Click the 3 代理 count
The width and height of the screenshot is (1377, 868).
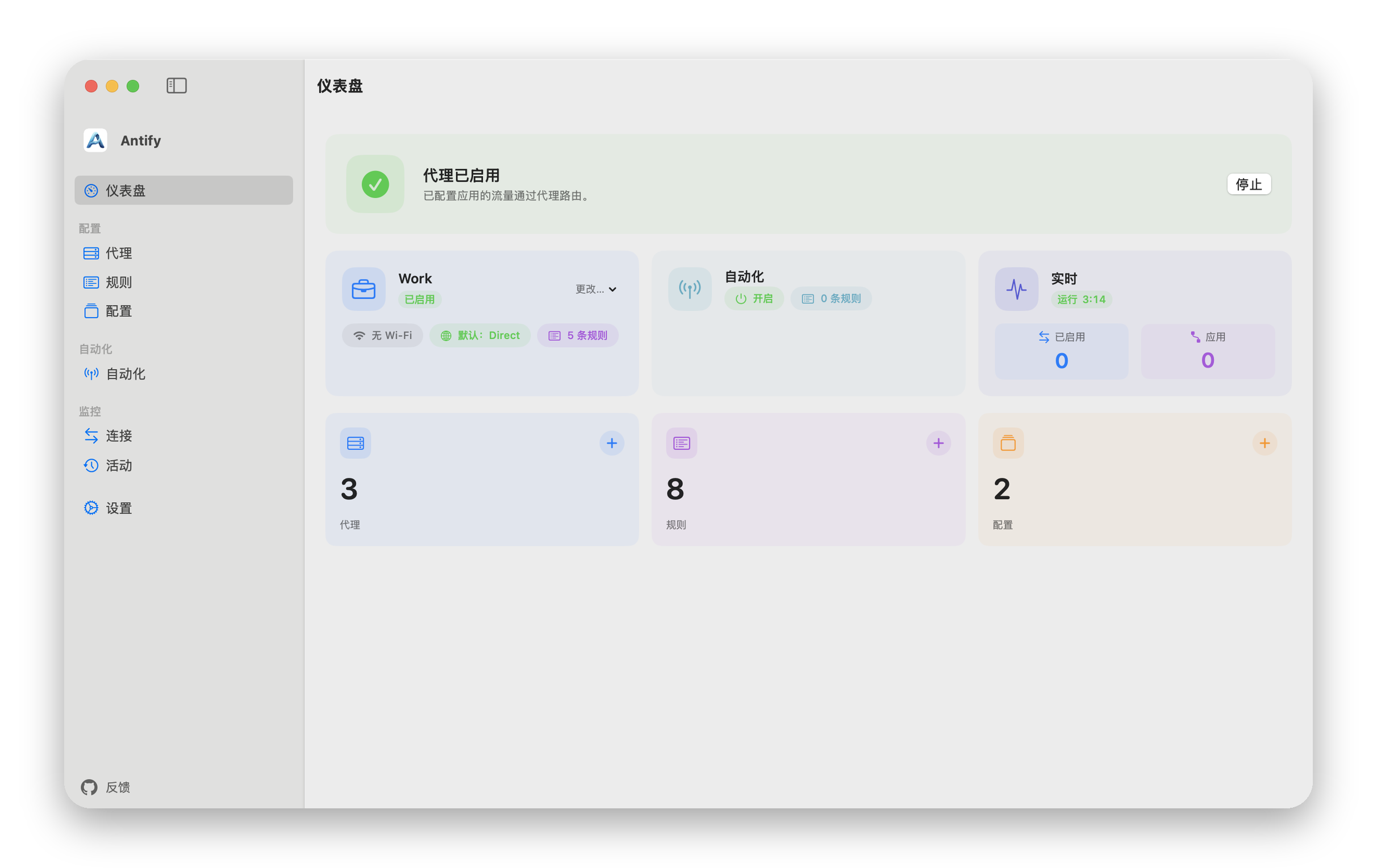point(349,490)
